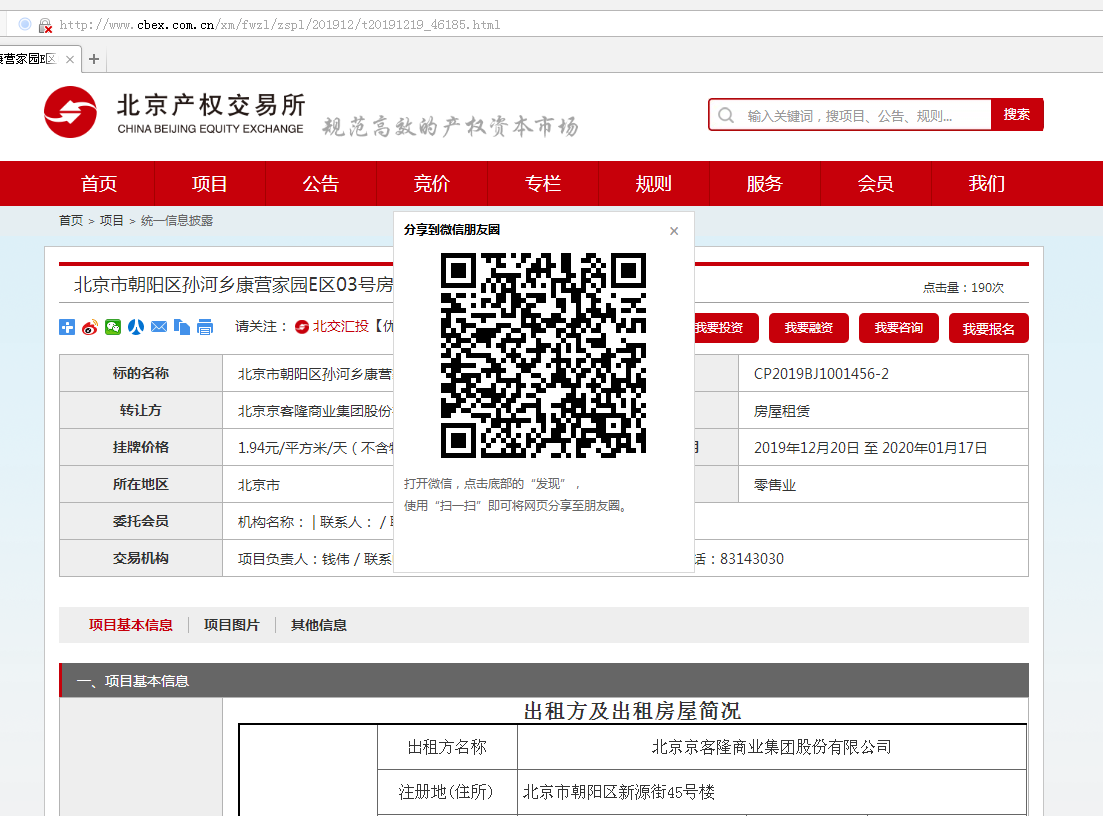1103x816 pixels.
Task: Open the 公告 navigation menu
Action: (321, 184)
